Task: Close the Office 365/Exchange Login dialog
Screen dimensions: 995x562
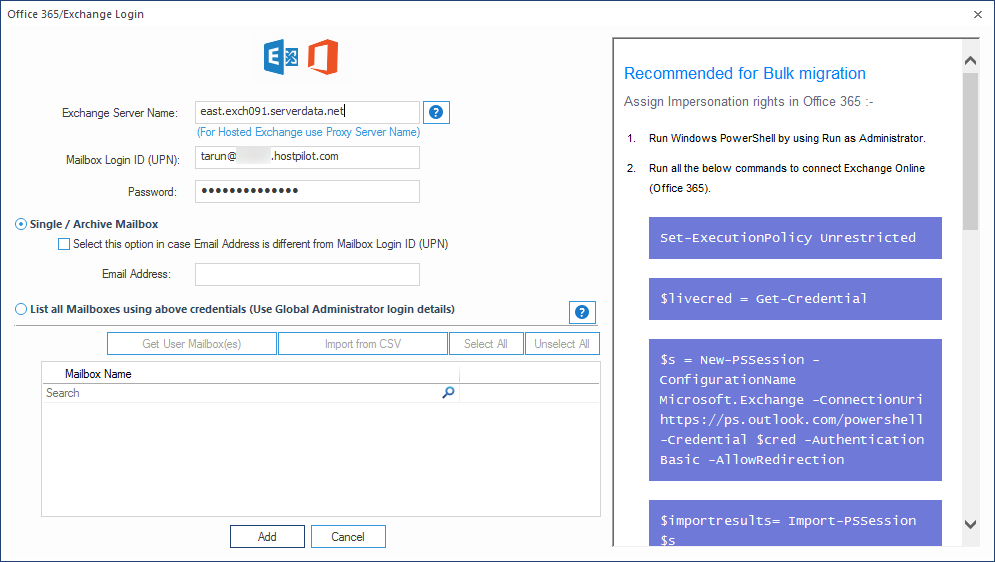Action: click(x=978, y=15)
